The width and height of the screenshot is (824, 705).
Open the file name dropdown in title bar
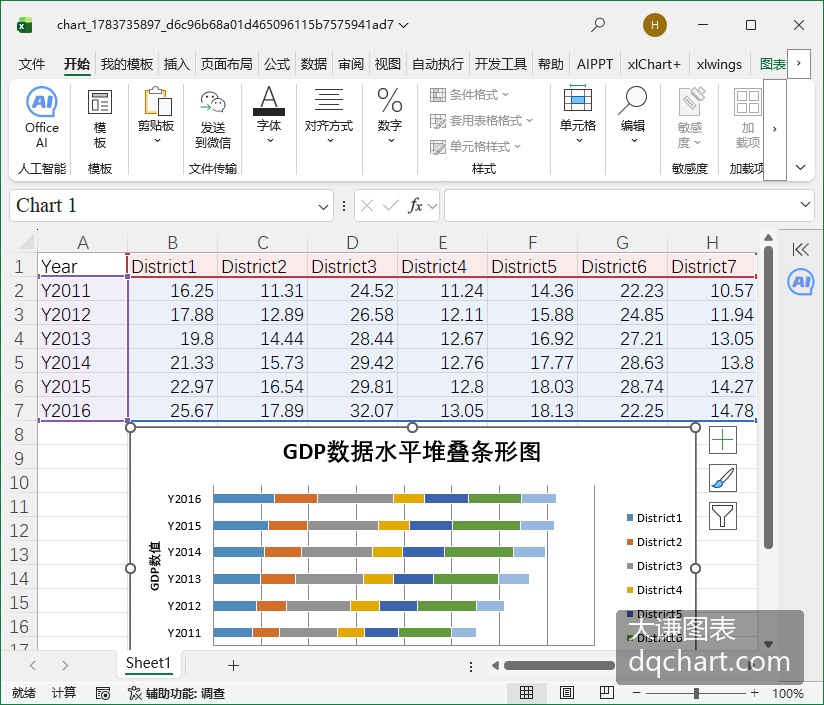[404, 25]
